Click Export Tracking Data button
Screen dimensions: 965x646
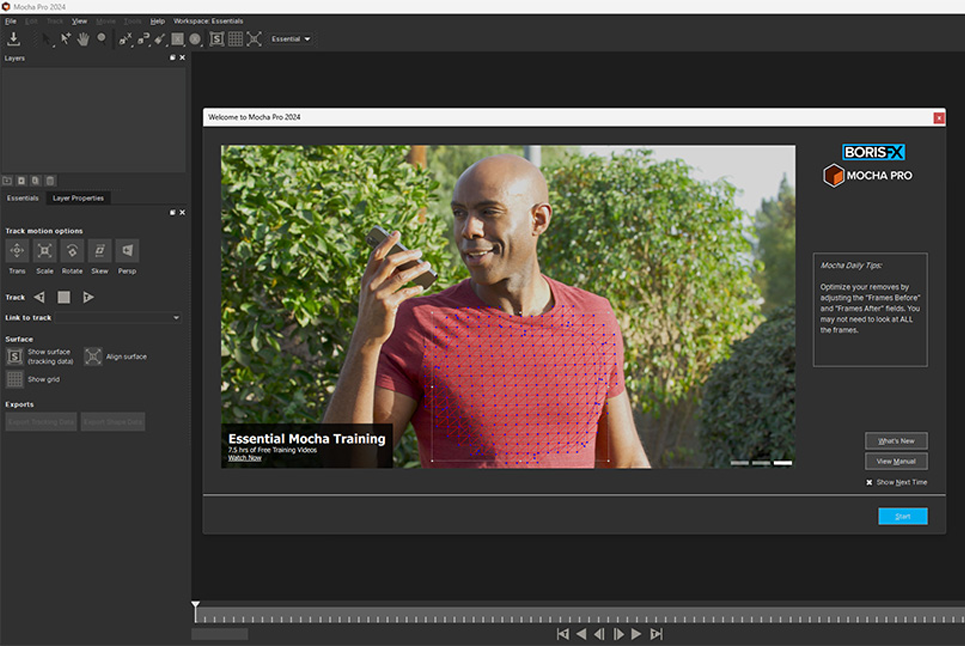(41, 422)
